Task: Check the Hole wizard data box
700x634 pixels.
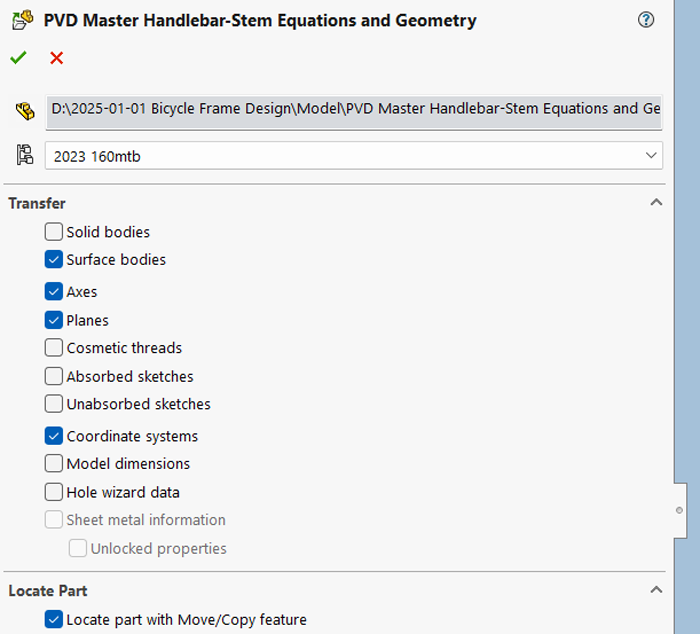Action: (54, 492)
